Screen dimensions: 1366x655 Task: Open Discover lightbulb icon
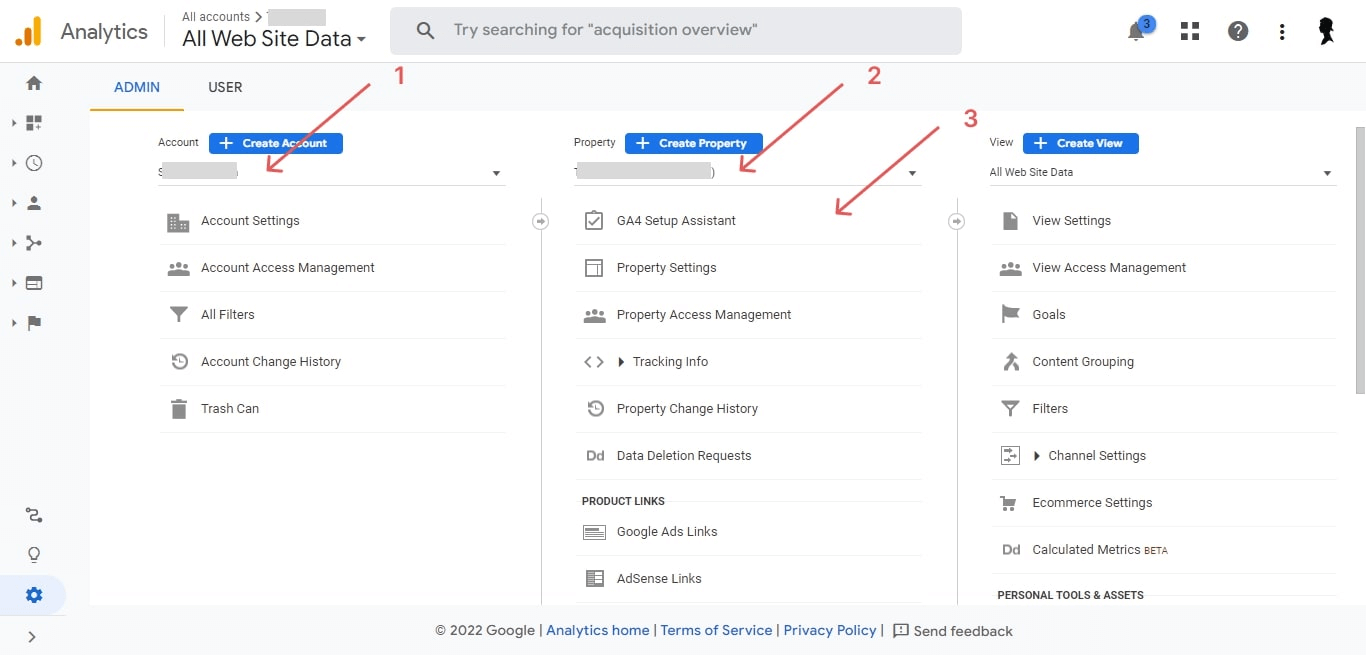[x=34, y=555]
